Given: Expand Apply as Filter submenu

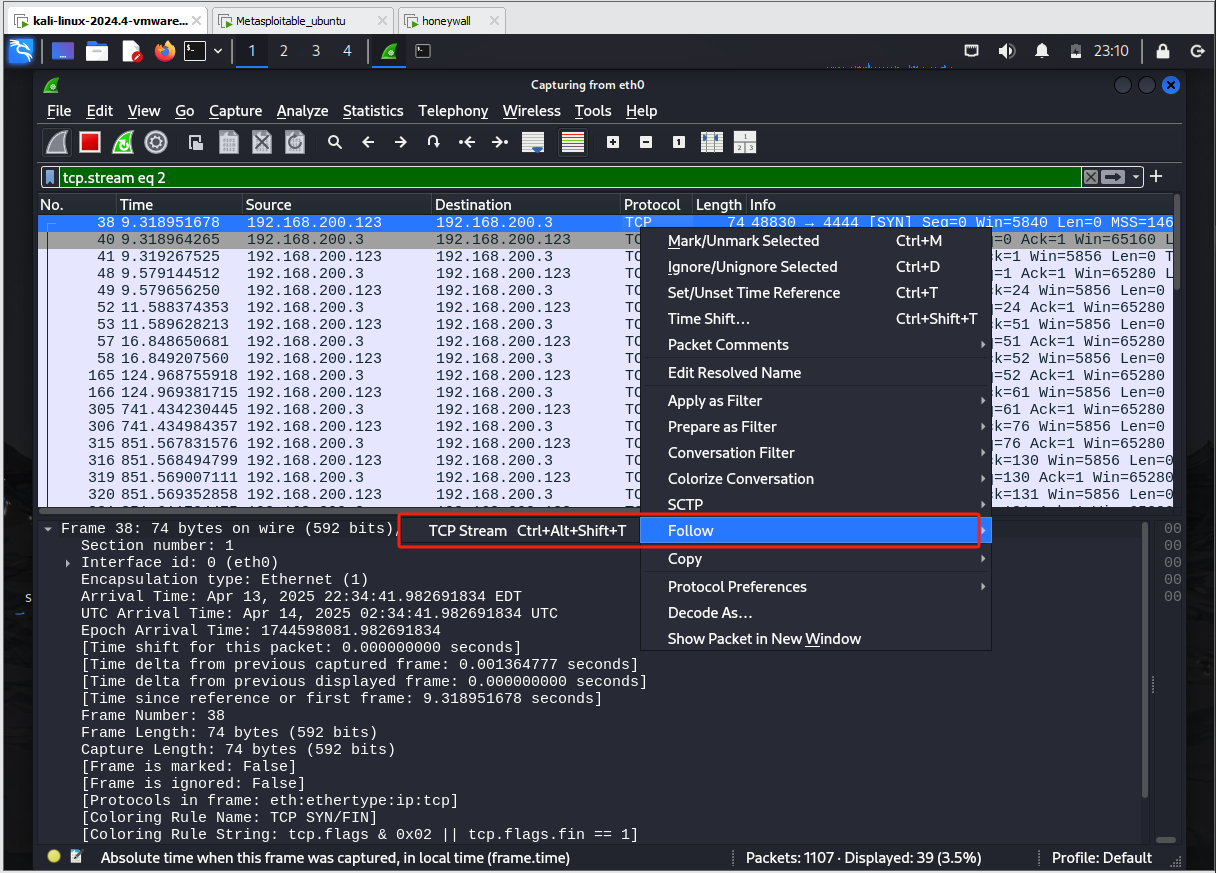Looking at the screenshot, I should (x=815, y=401).
